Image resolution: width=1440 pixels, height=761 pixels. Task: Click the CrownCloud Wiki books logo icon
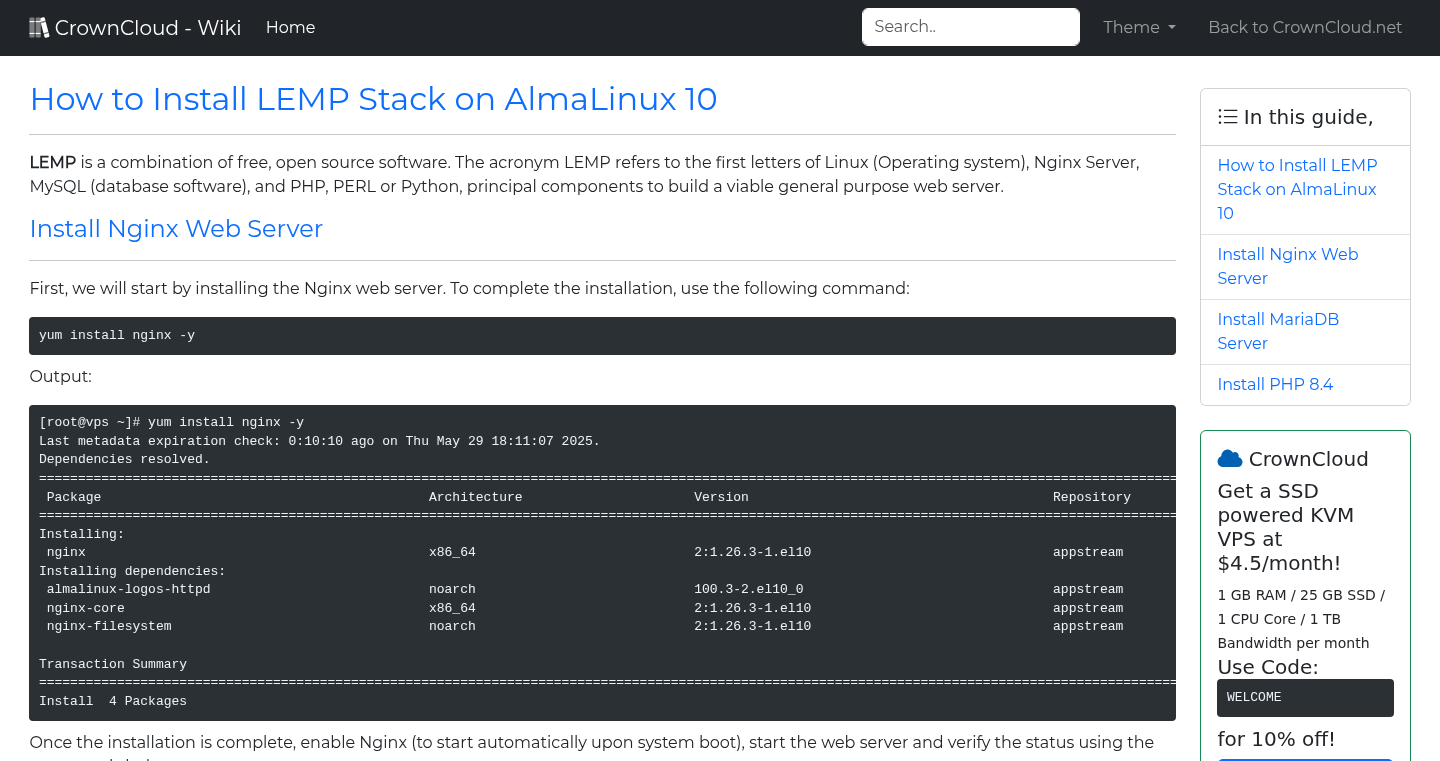tap(39, 26)
